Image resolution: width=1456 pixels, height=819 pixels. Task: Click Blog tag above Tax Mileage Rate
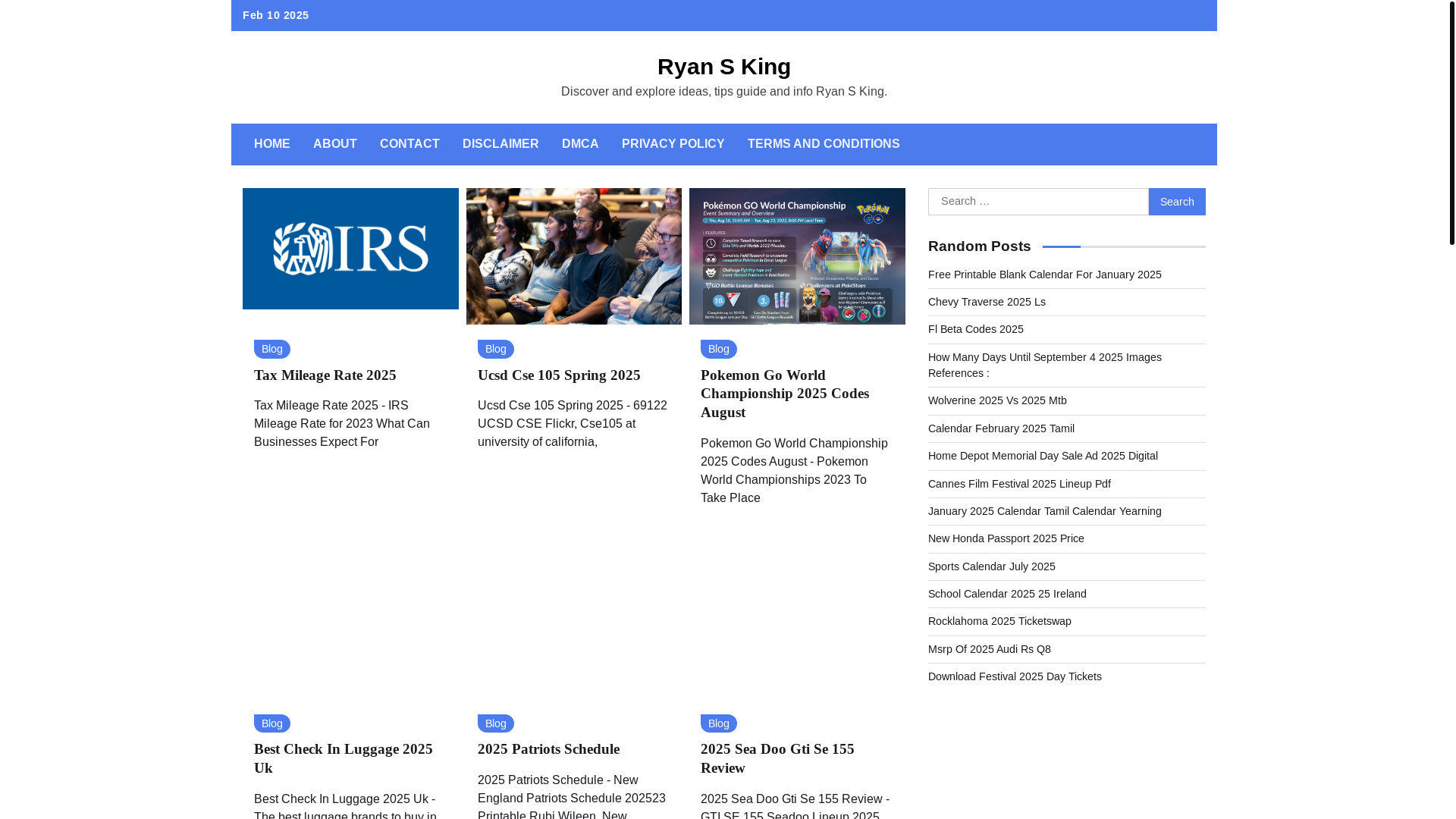click(x=272, y=349)
